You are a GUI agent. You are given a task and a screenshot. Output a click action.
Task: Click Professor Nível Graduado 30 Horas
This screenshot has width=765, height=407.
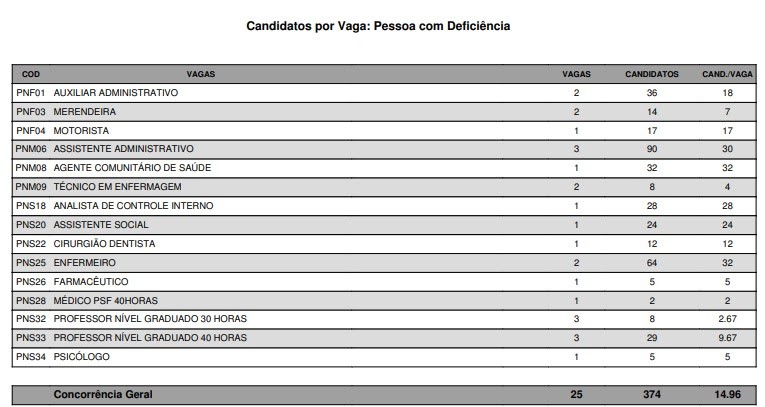[149, 319]
